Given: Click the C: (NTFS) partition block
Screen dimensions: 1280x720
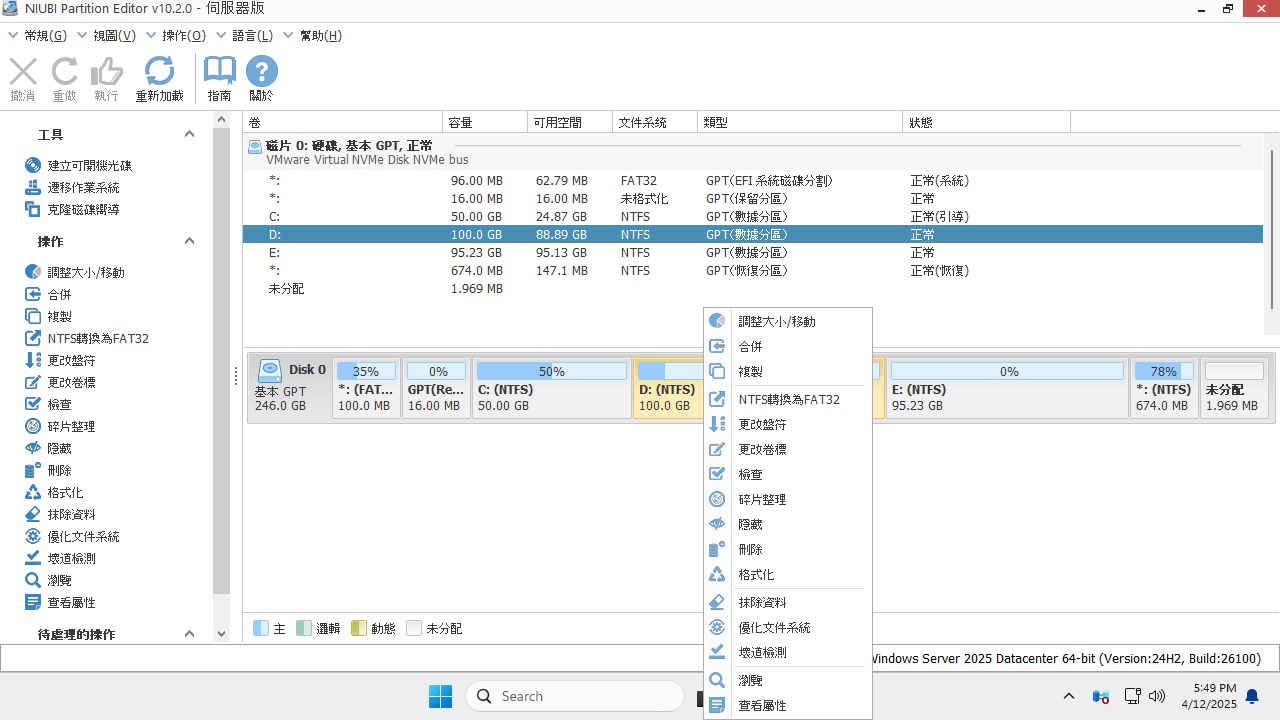Looking at the screenshot, I should point(551,388).
